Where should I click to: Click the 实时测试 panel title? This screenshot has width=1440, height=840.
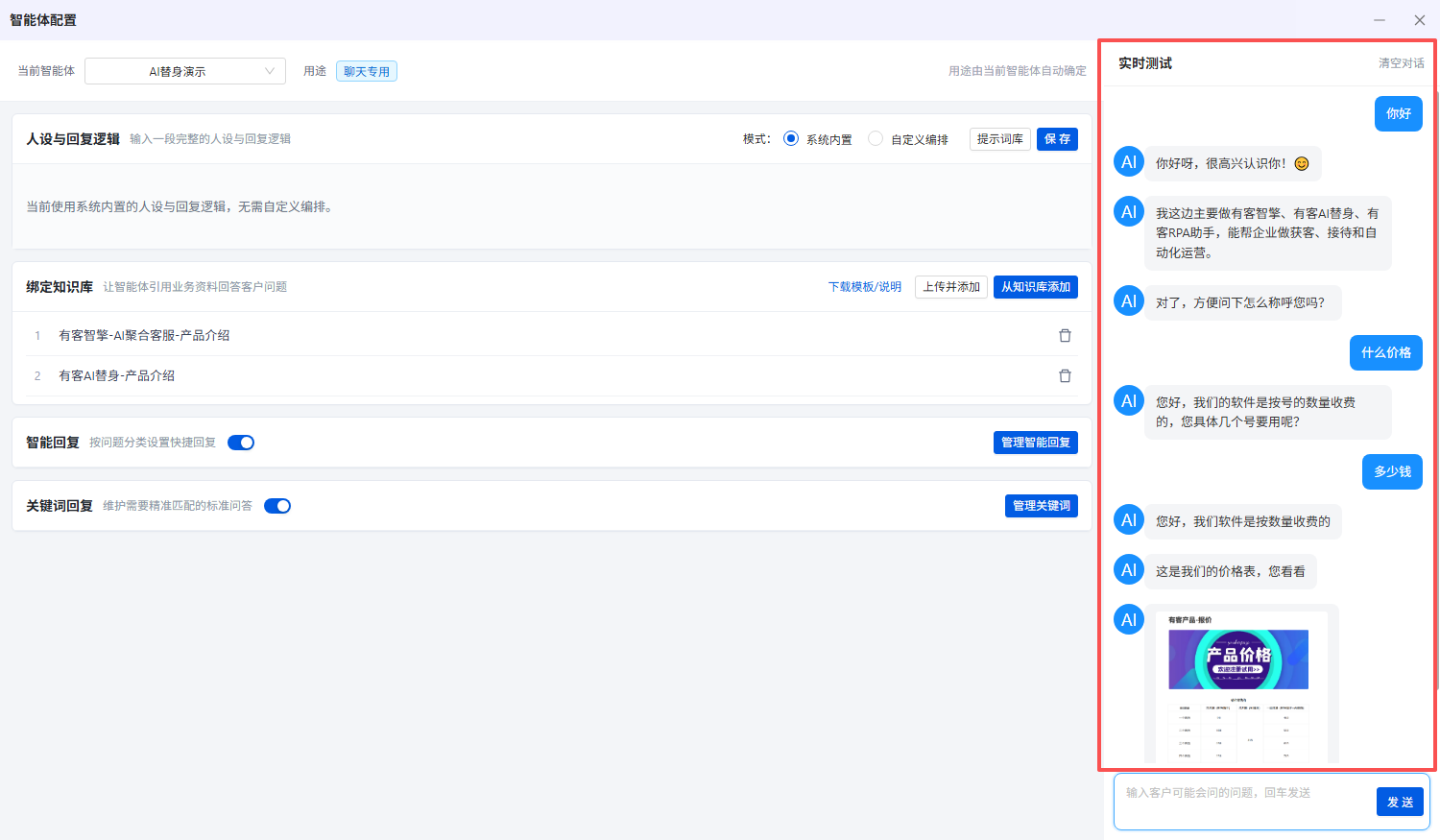pyautogui.click(x=1145, y=63)
